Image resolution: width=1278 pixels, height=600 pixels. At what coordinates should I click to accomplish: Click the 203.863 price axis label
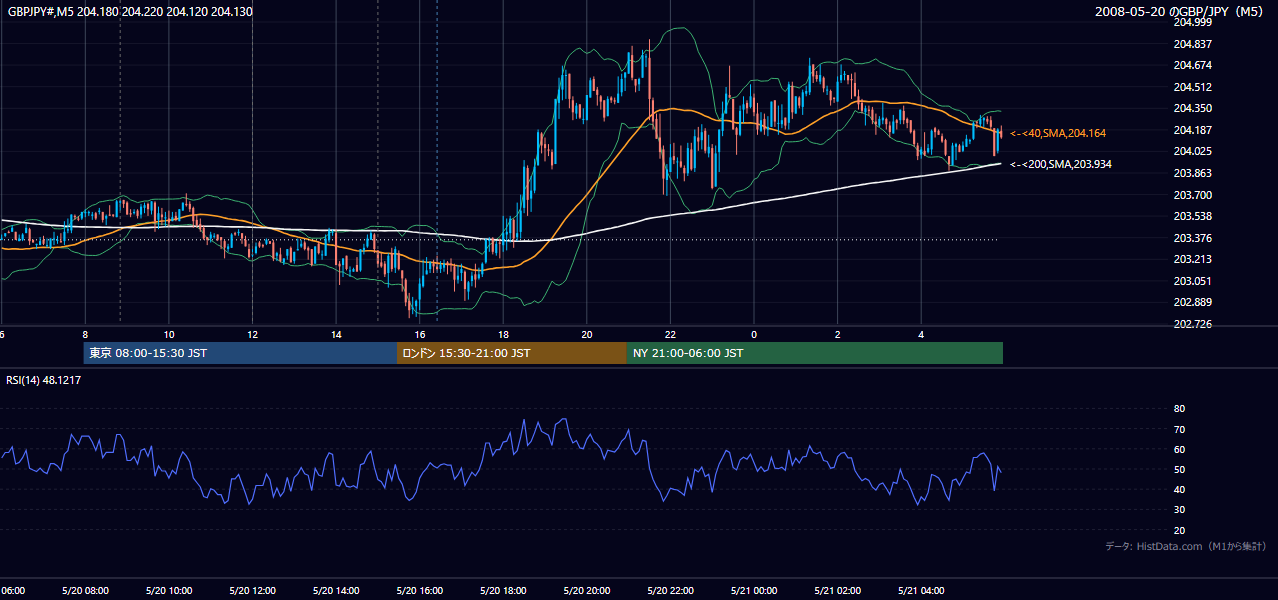pos(1192,173)
